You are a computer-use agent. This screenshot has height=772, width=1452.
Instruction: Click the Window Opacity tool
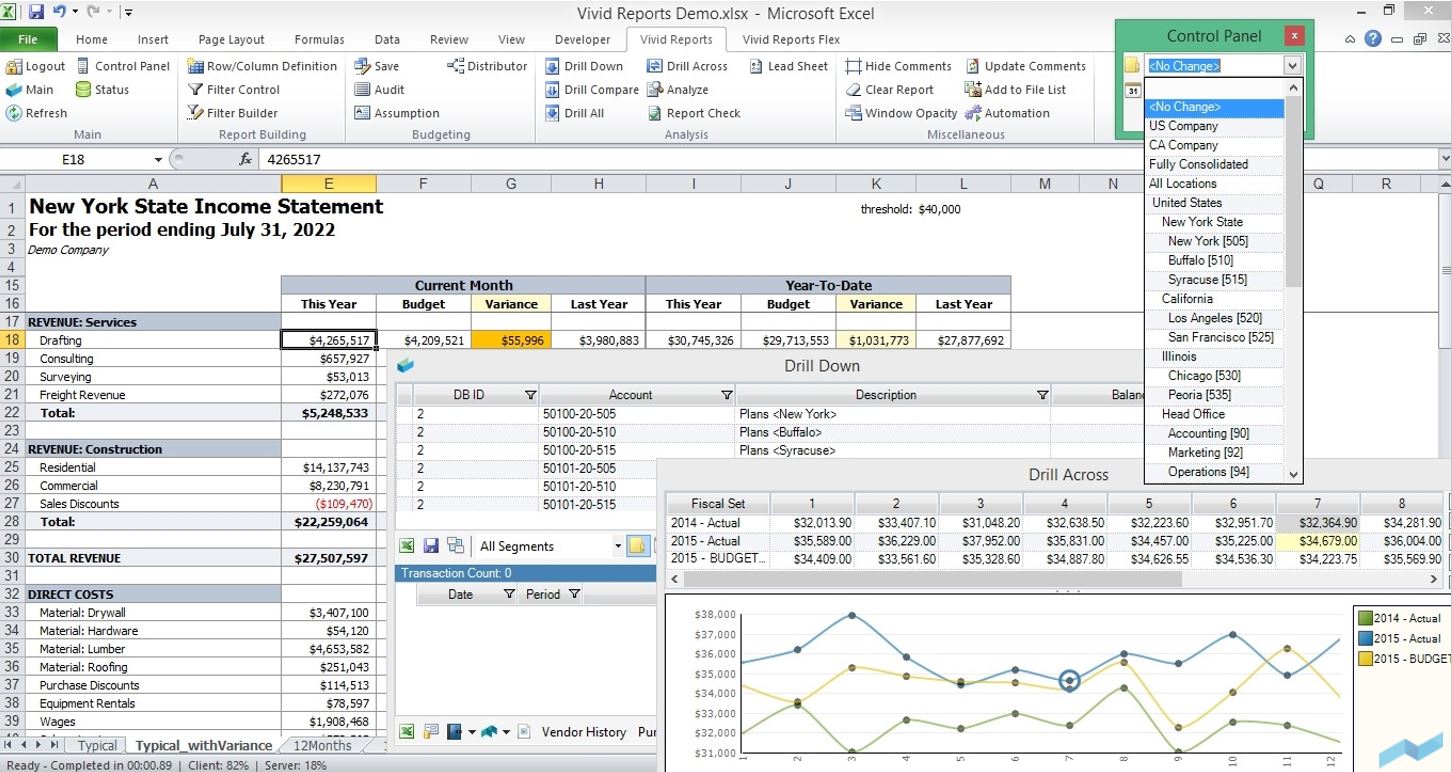(853, 113)
